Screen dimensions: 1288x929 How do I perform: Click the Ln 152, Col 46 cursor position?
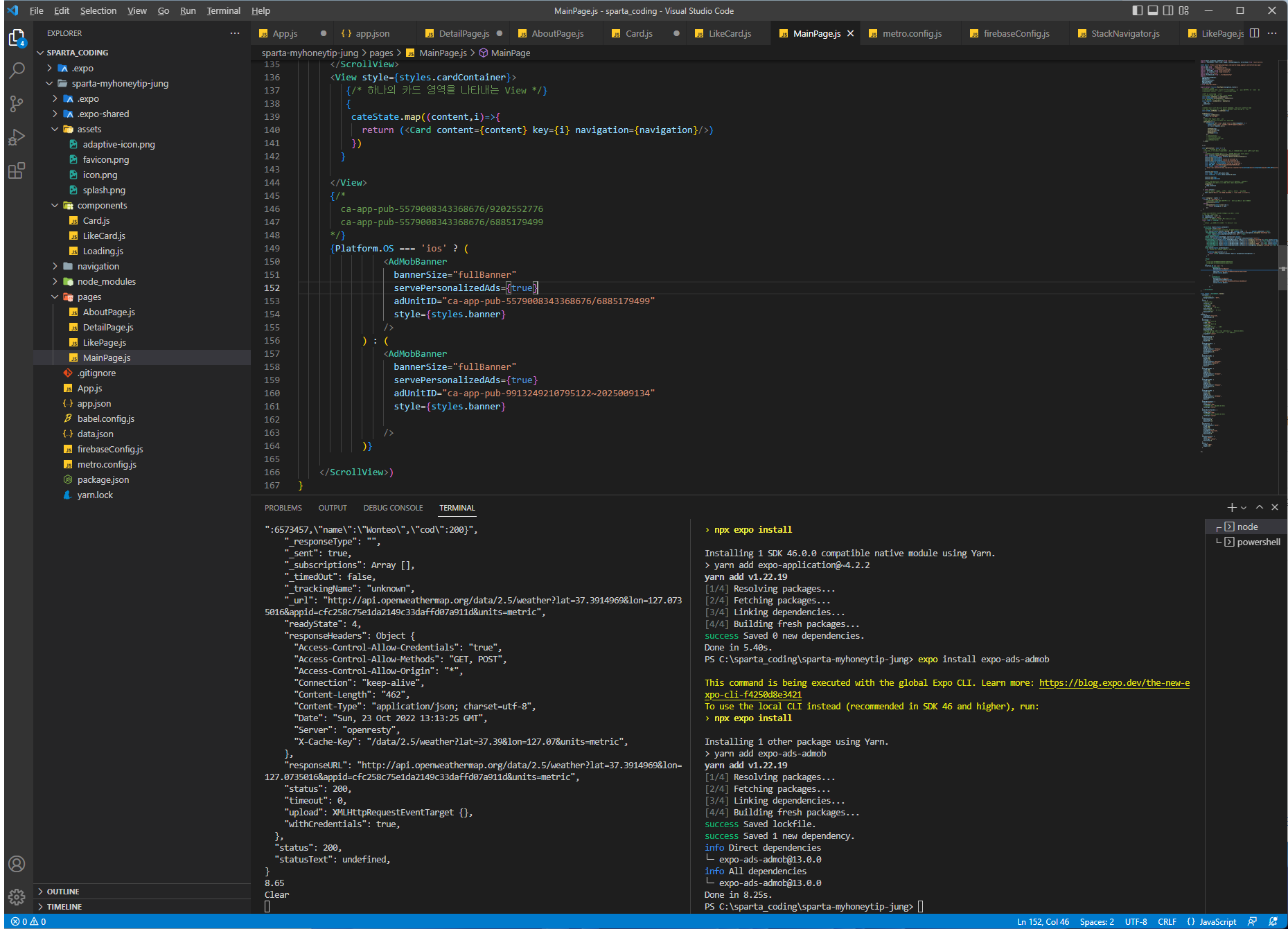click(x=1043, y=921)
